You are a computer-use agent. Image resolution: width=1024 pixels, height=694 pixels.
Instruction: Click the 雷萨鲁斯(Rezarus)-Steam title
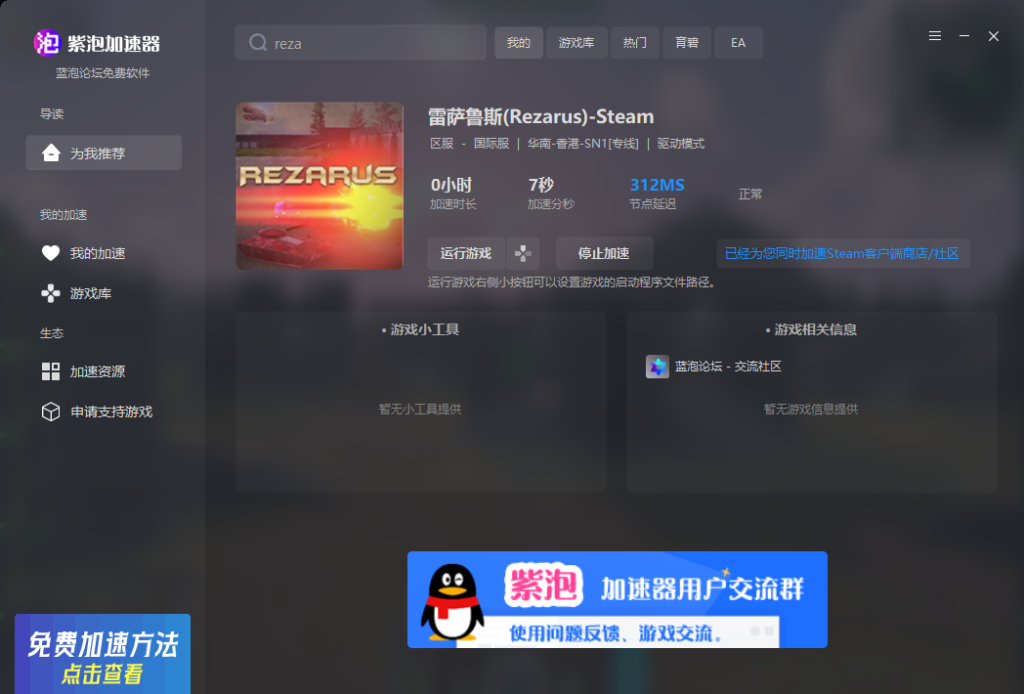click(x=541, y=117)
